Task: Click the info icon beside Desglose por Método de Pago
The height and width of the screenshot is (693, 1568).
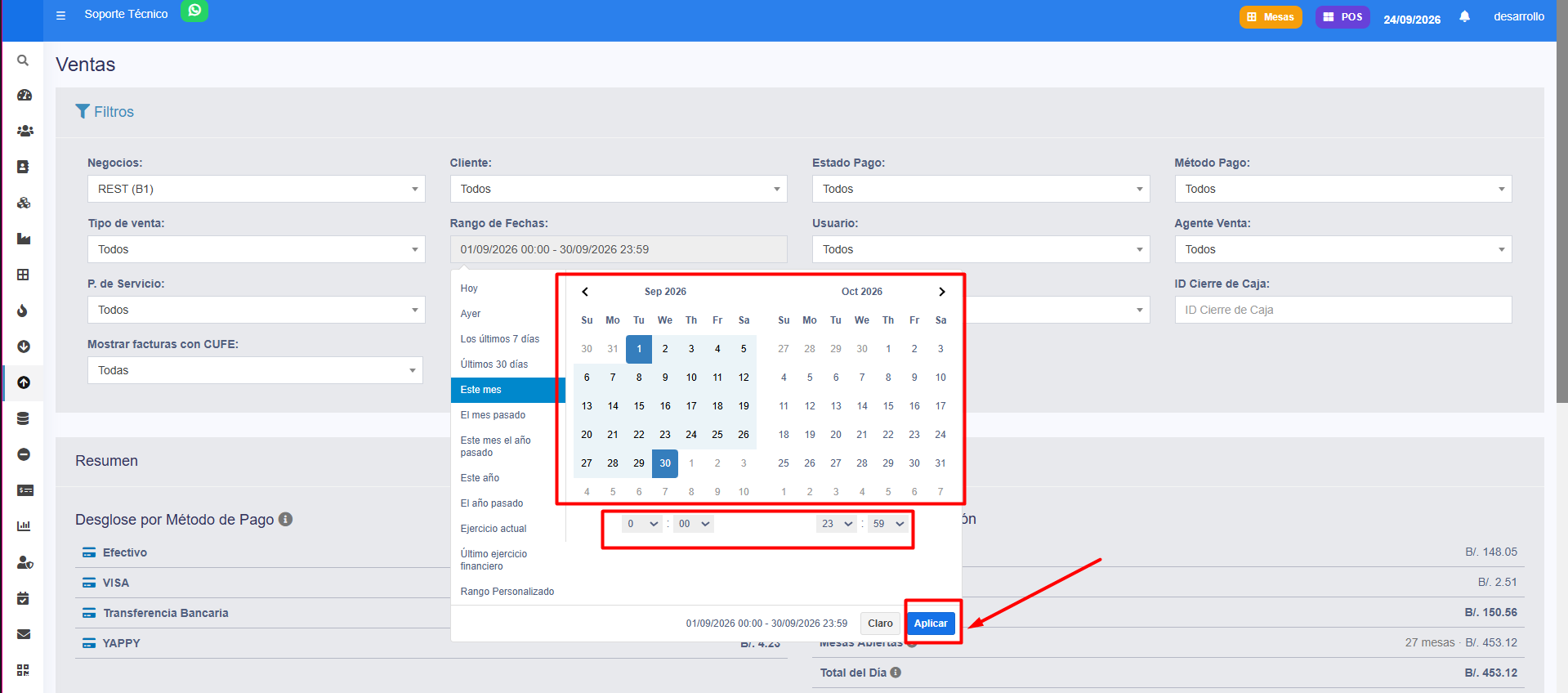Action: tap(285, 519)
